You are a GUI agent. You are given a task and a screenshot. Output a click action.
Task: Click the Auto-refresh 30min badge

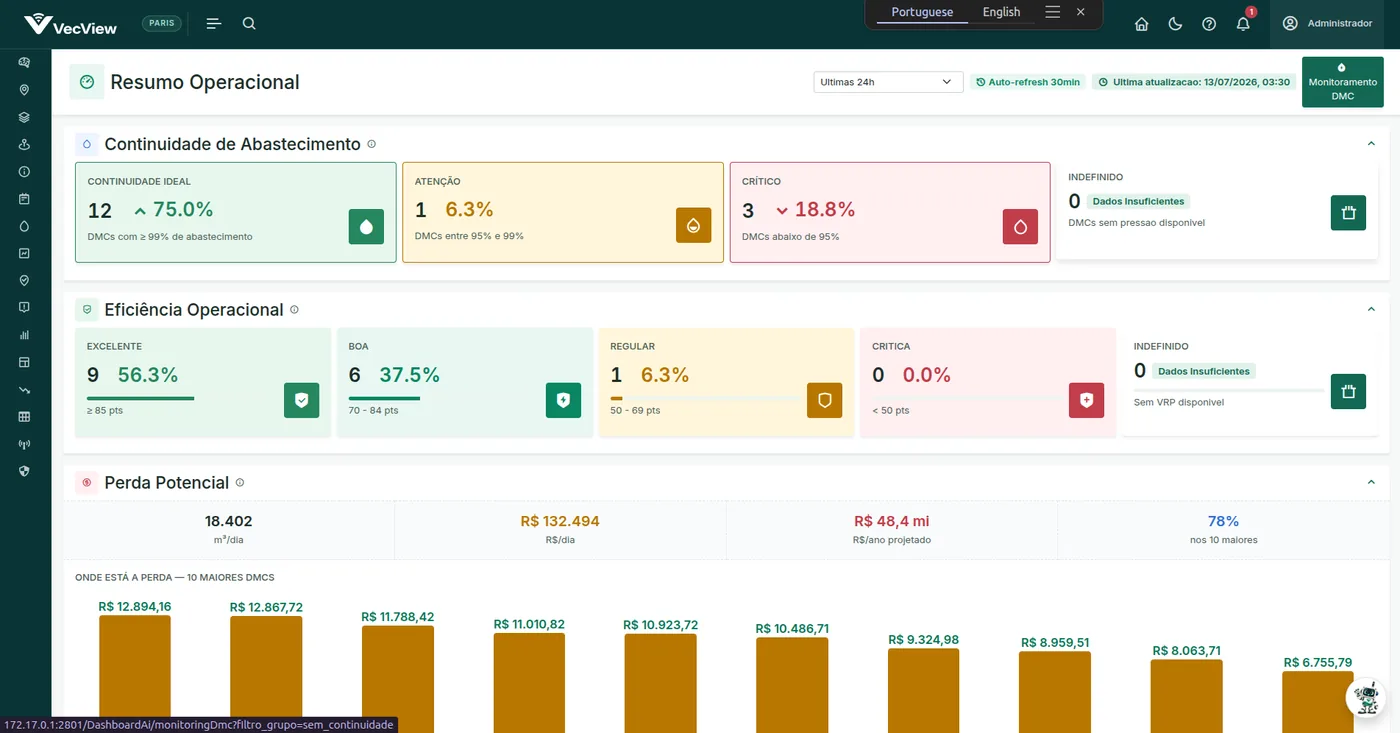pyautogui.click(x=1028, y=82)
